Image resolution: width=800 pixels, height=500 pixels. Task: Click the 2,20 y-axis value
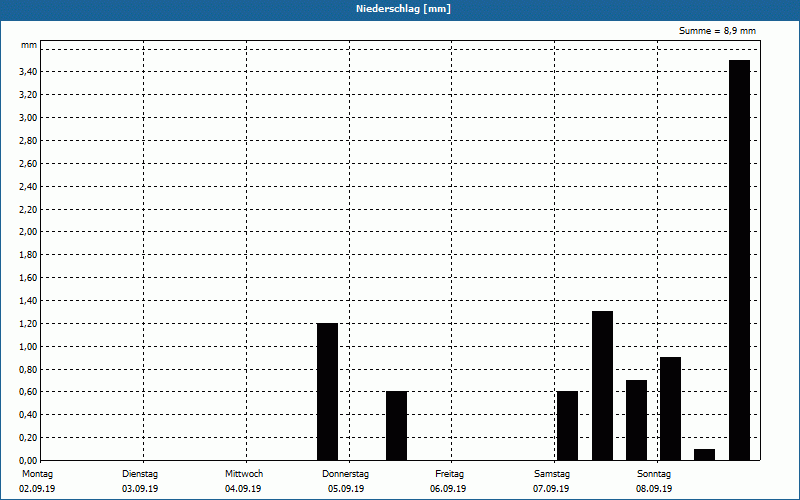(x=28, y=209)
